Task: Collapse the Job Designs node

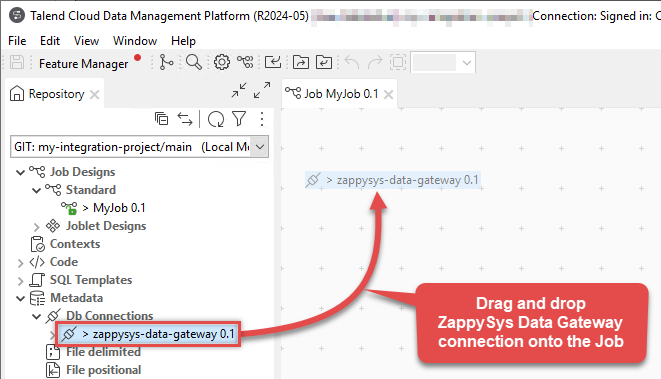Action: point(20,172)
